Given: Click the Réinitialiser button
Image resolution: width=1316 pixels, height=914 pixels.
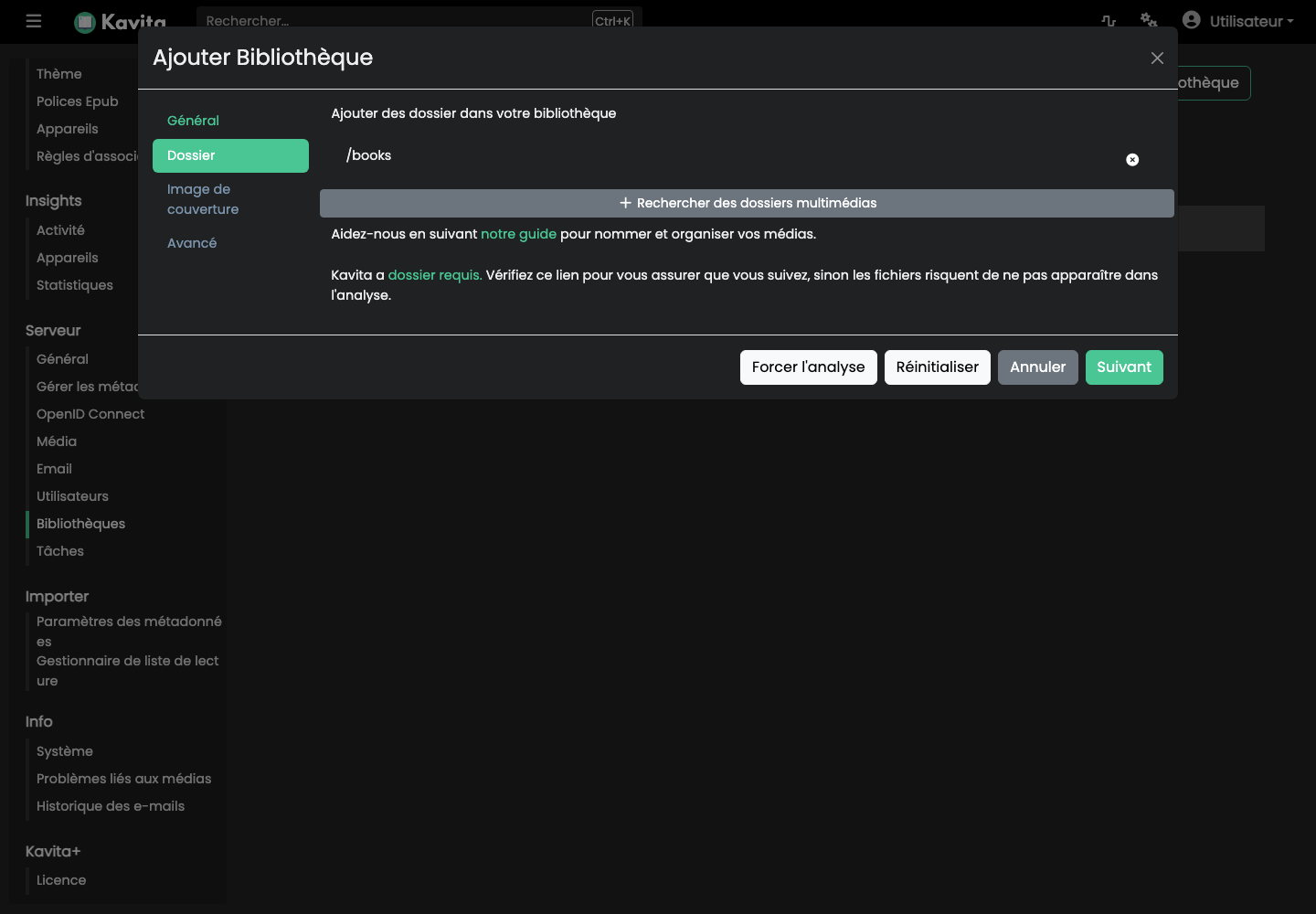Looking at the screenshot, I should (937, 367).
